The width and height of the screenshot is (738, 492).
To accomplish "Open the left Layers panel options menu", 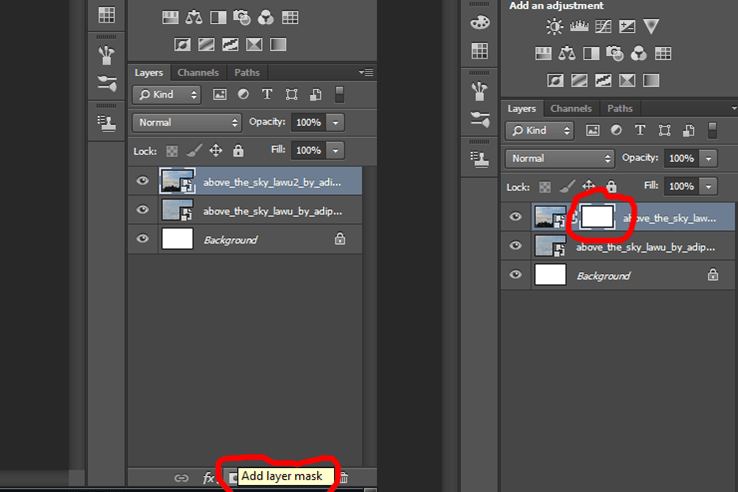I will coord(366,73).
